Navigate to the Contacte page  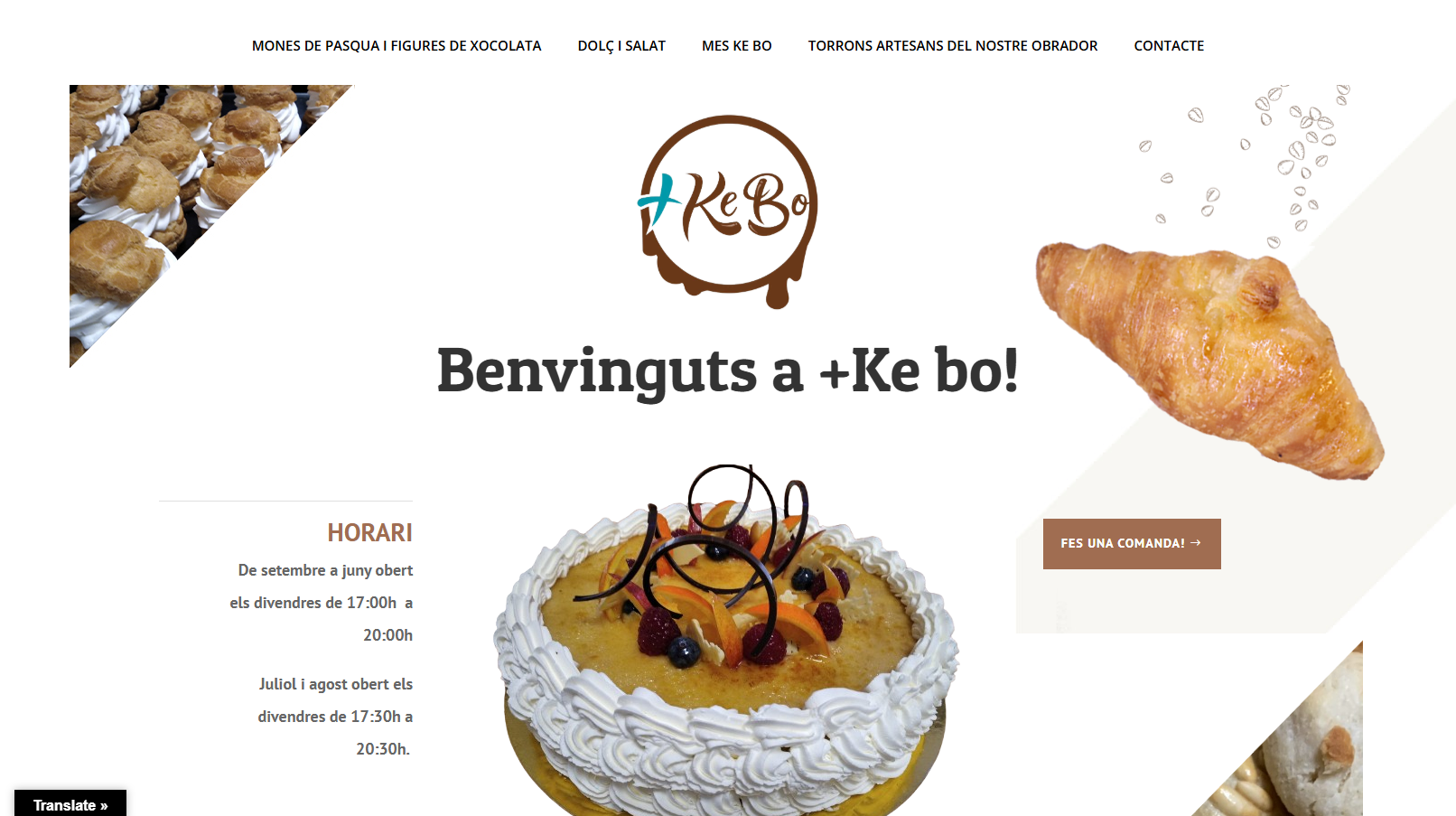1169,46
